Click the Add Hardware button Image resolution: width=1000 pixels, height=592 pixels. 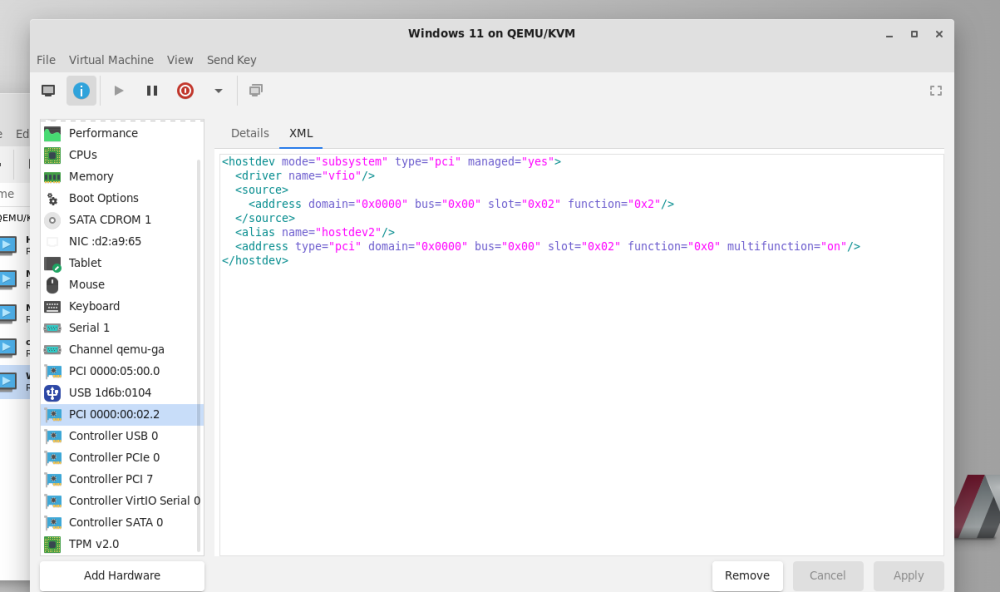tap(122, 575)
